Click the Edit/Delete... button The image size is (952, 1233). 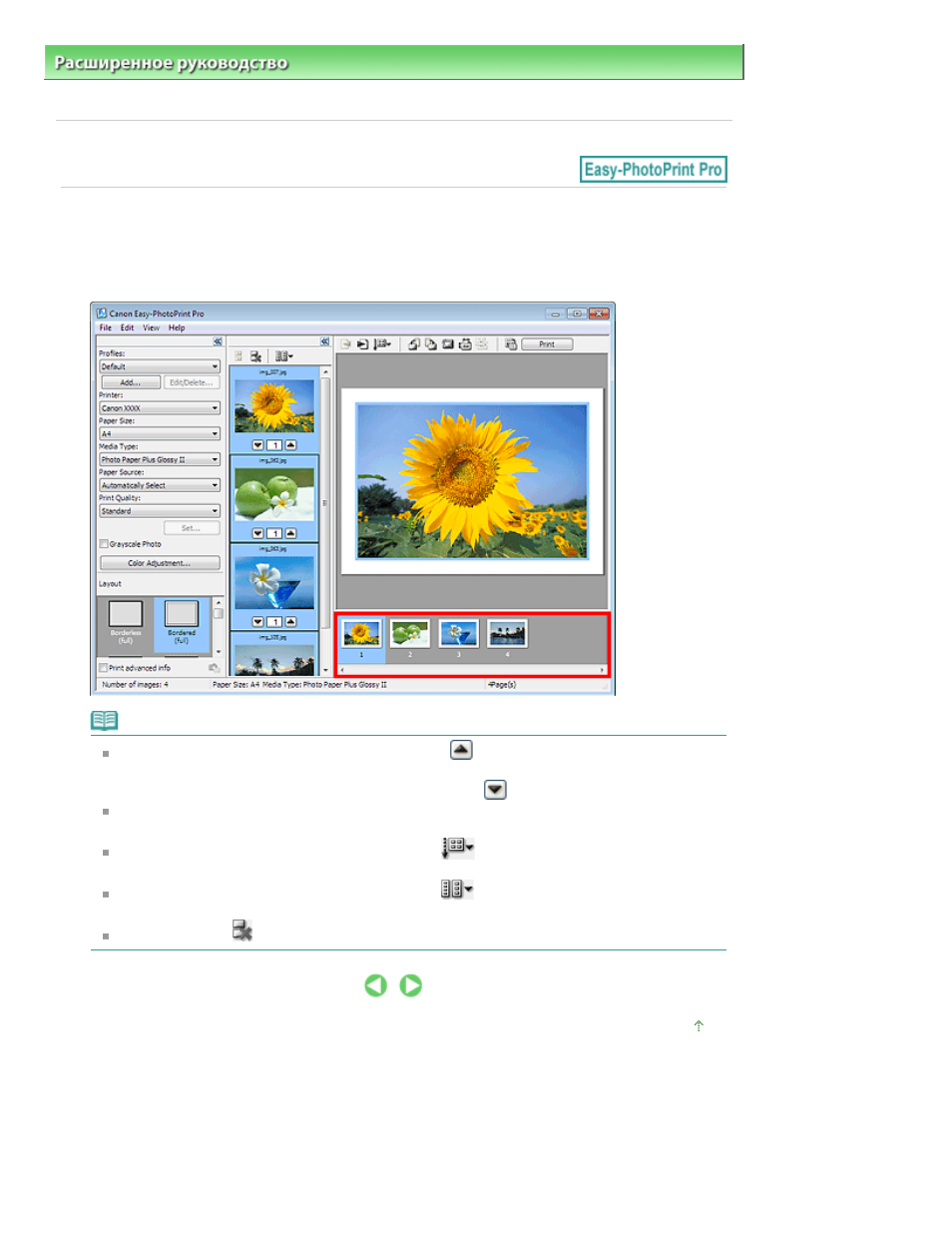point(192,382)
